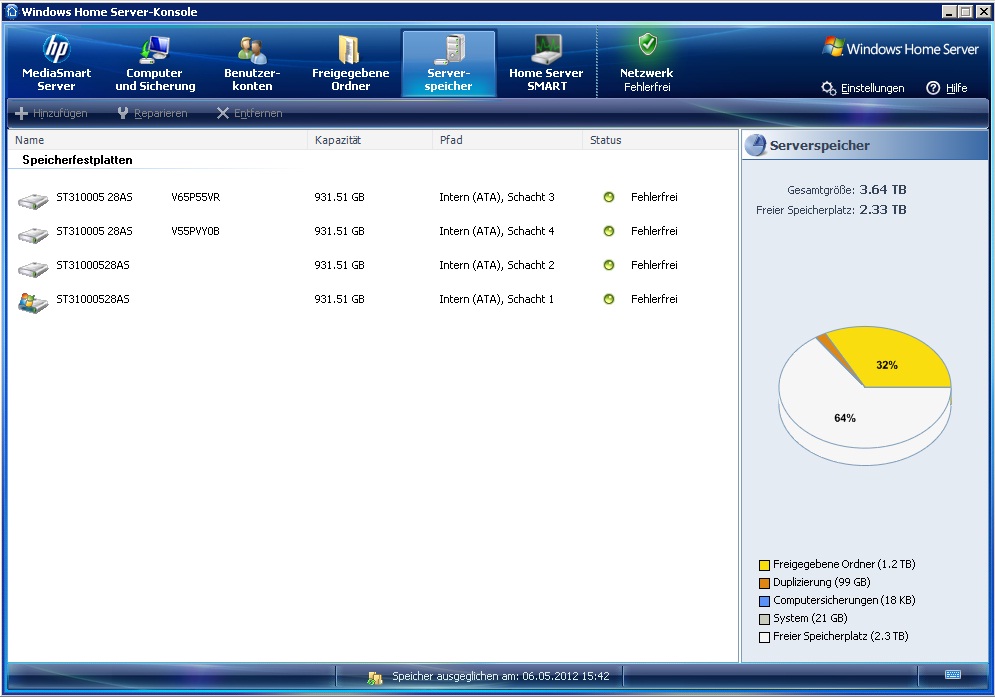Click the Windows Home Server logo
The height and width of the screenshot is (697, 995).
900,48
